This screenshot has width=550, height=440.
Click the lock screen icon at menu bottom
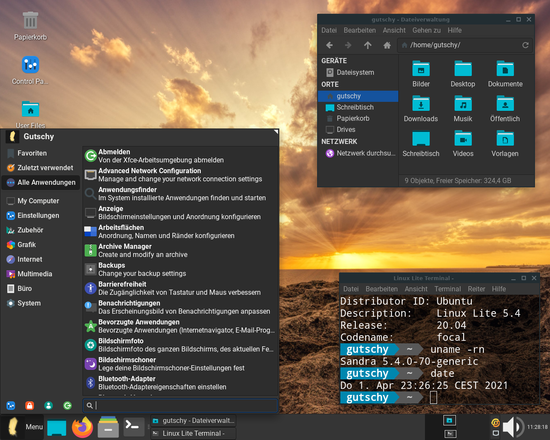pyautogui.click(x=29, y=406)
